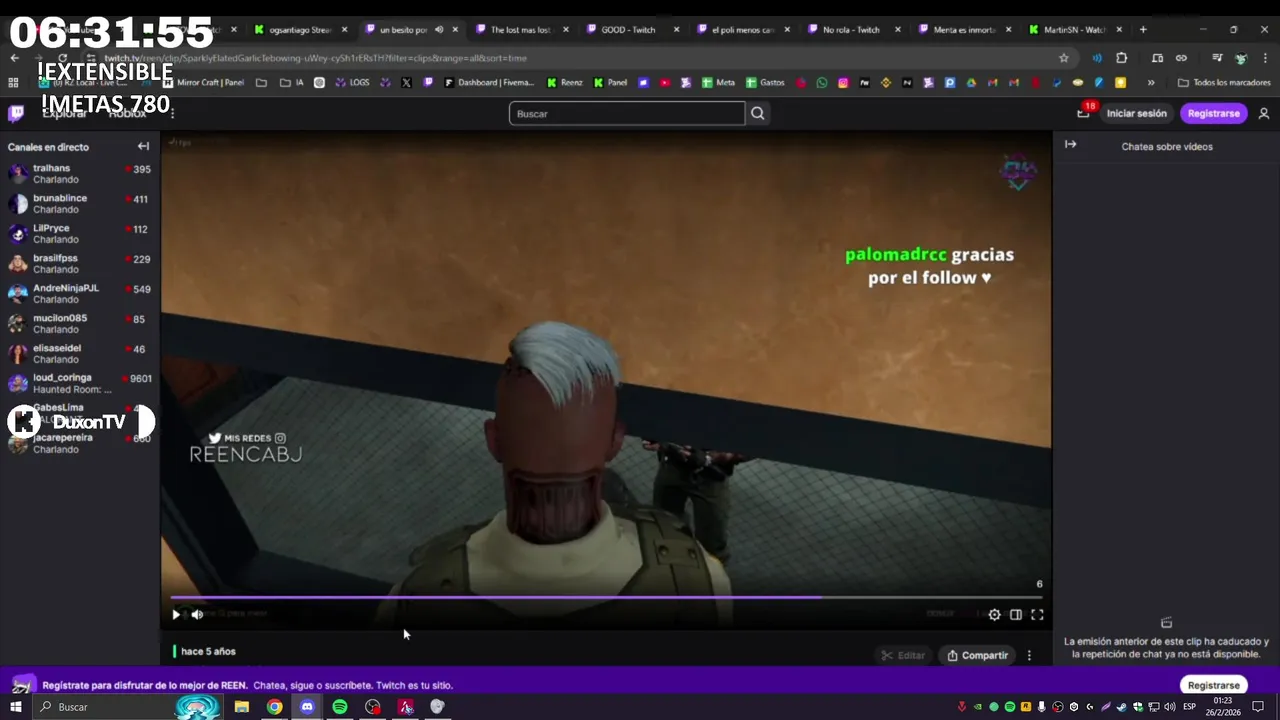The height and width of the screenshot is (720, 1280).
Task: Open tralhans channel in the sidebar
Action: (x=80, y=174)
